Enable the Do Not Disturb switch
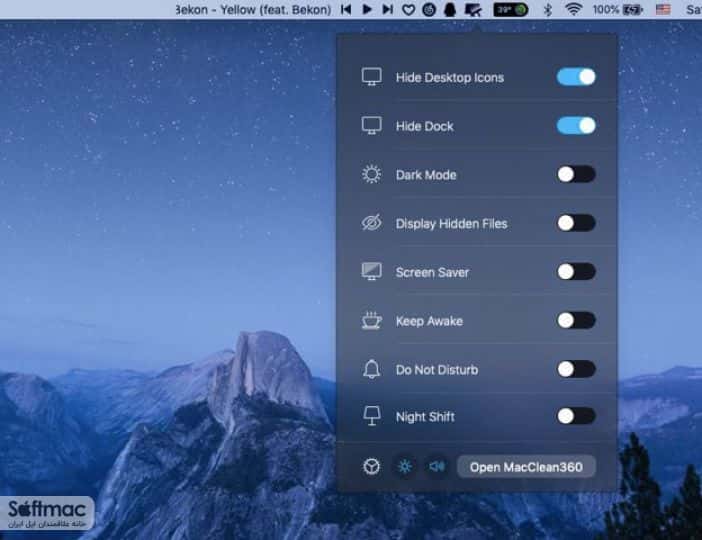 (576, 369)
